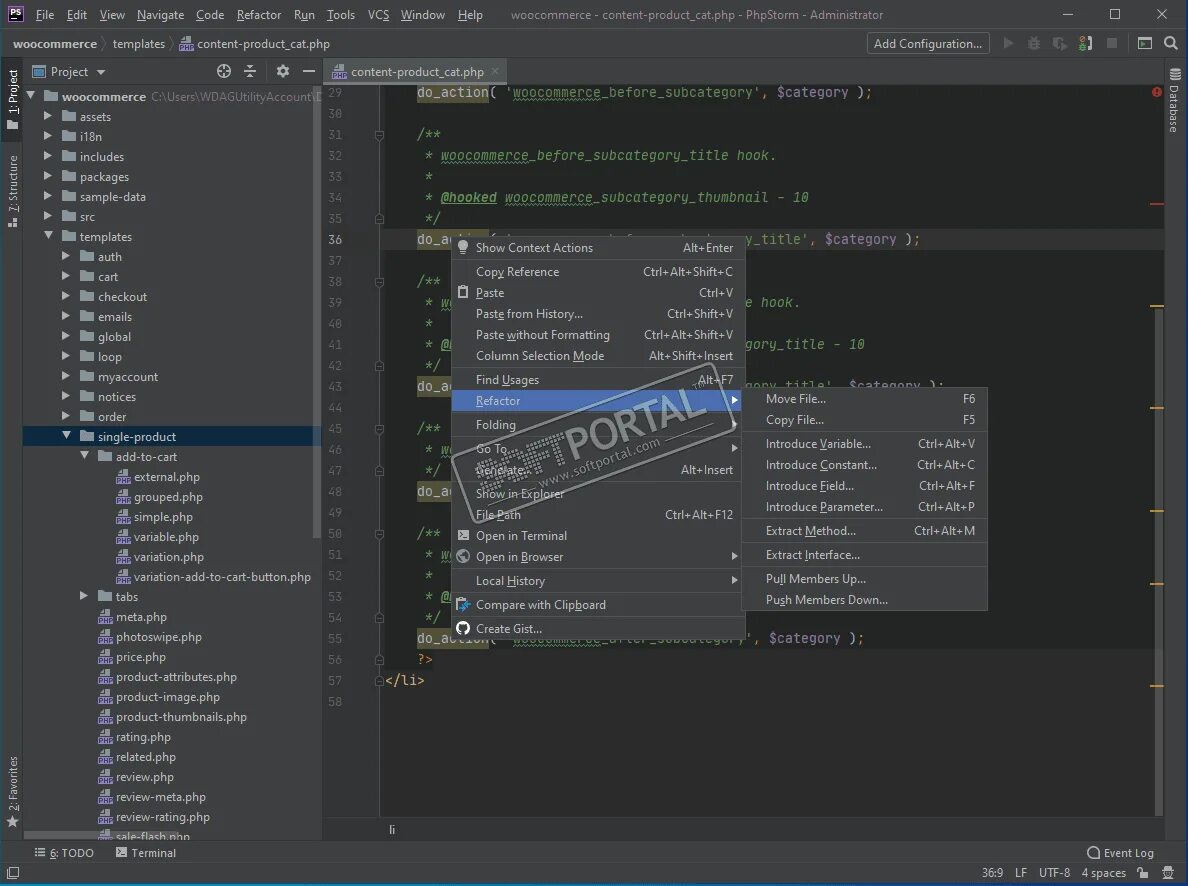The height and width of the screenshot is (886, 1188).
Task: Toggle code folding marker at line 31
Action: 379,135
